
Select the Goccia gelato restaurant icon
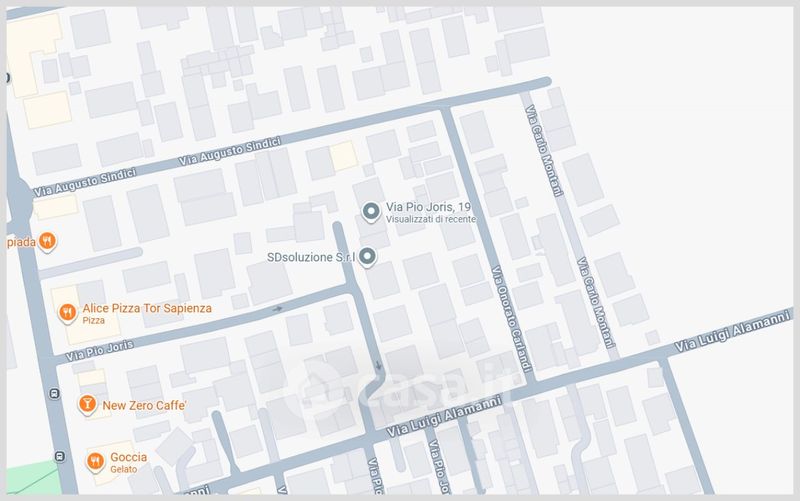[95, 460]
